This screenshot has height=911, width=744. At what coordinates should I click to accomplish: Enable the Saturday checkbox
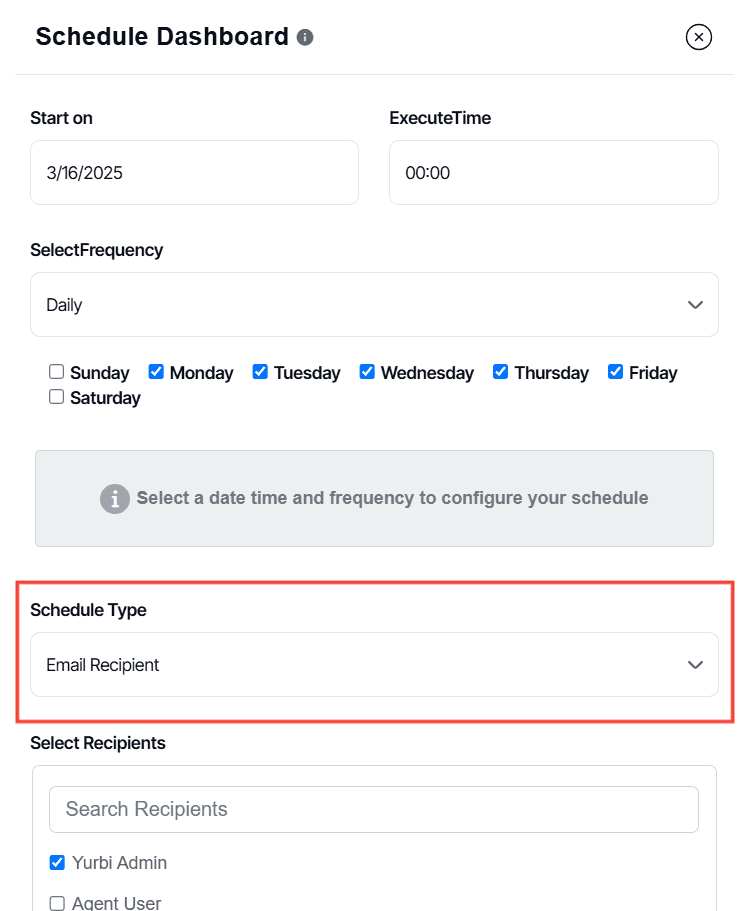[x=56, y=396]
